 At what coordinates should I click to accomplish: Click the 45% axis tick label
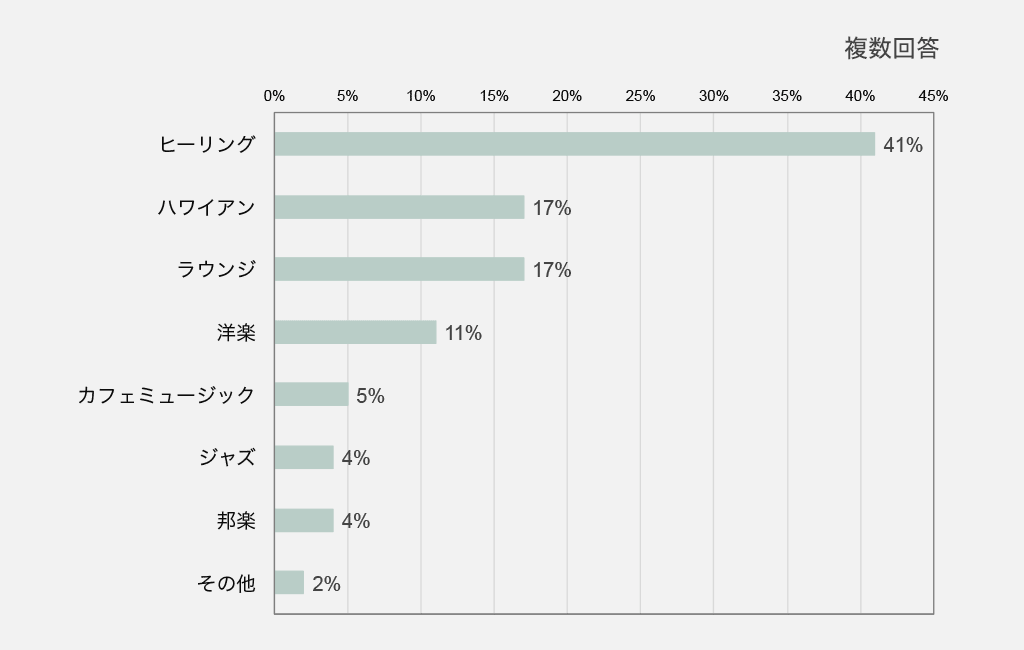(x=933, y=96)
